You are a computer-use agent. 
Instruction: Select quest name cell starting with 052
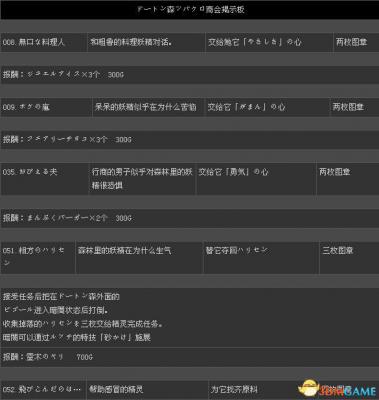[43, 390]
